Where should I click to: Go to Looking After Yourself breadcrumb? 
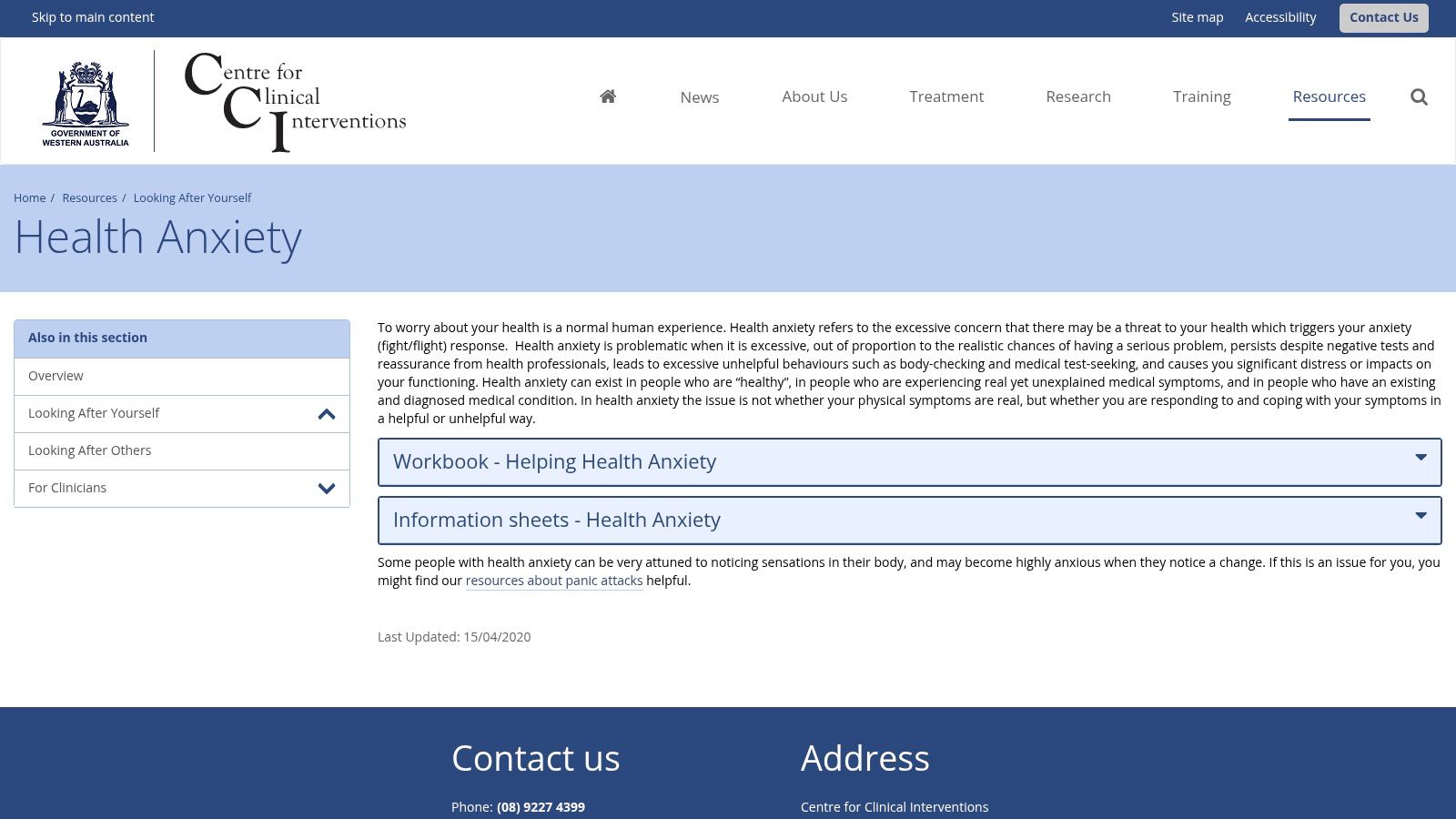pos(192,197)
